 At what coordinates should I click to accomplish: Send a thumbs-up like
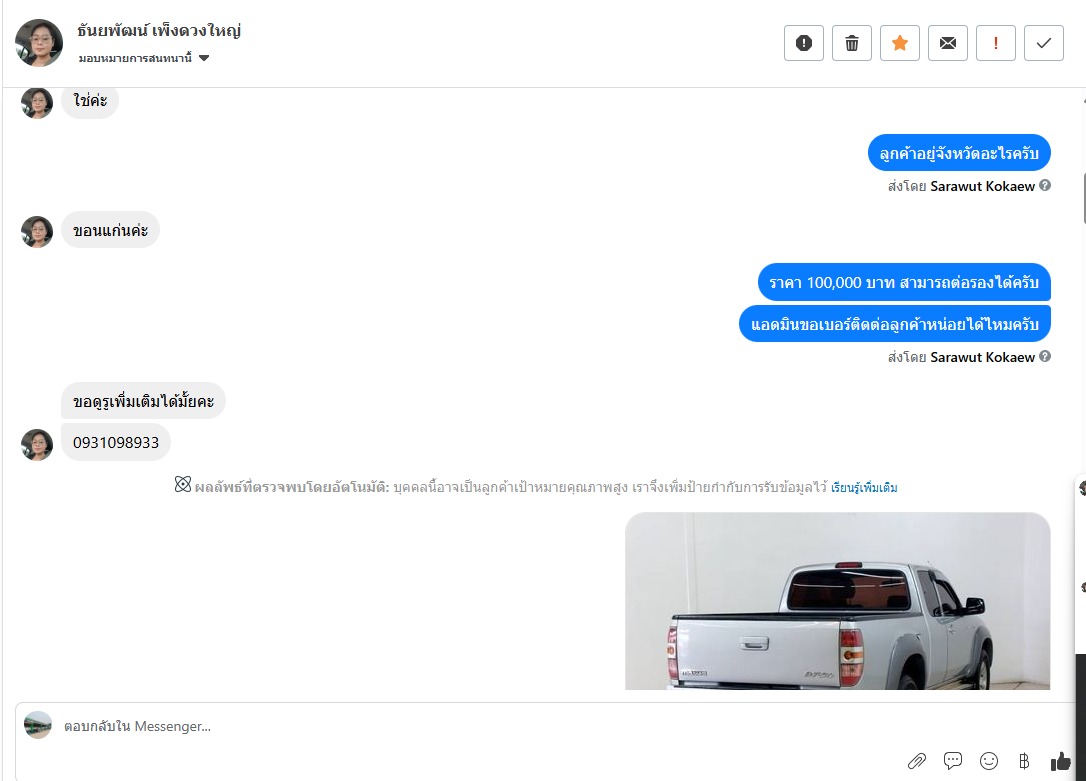tap(1060, 761)
